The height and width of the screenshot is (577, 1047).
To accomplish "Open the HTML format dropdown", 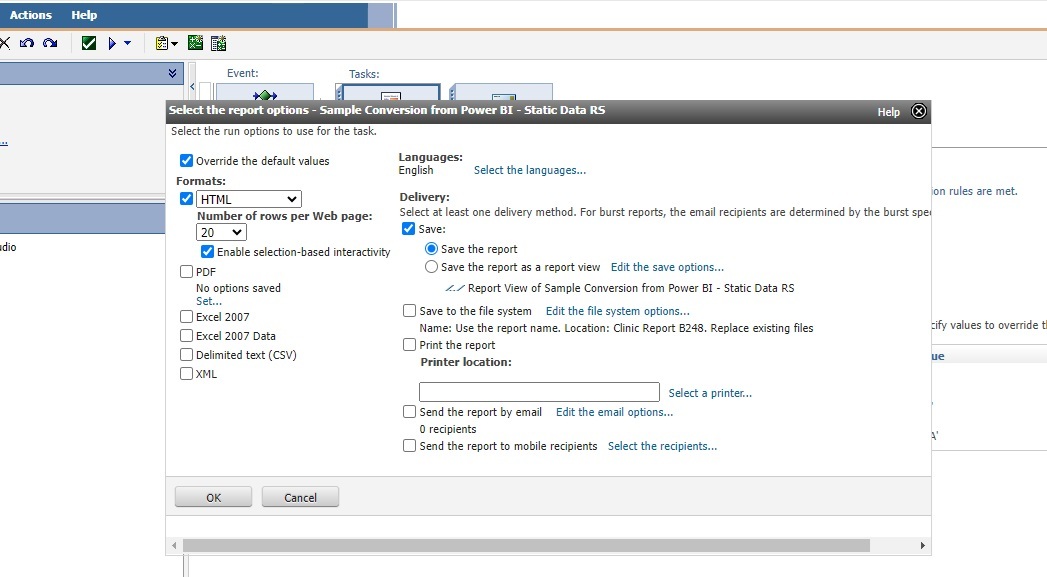I will point(248,199).
